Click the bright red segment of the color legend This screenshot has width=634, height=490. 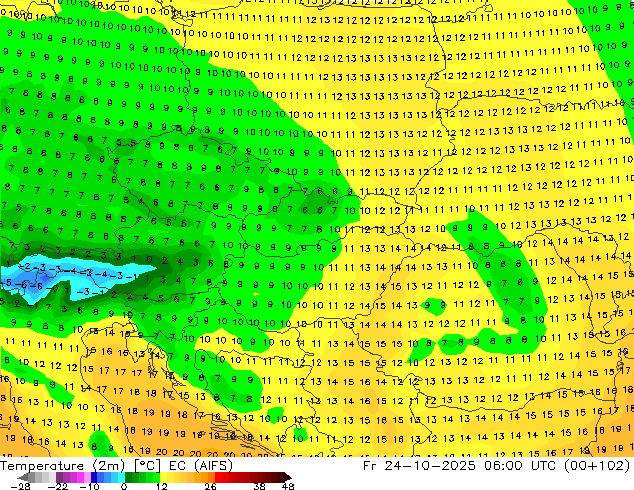[x=218, y=477]
